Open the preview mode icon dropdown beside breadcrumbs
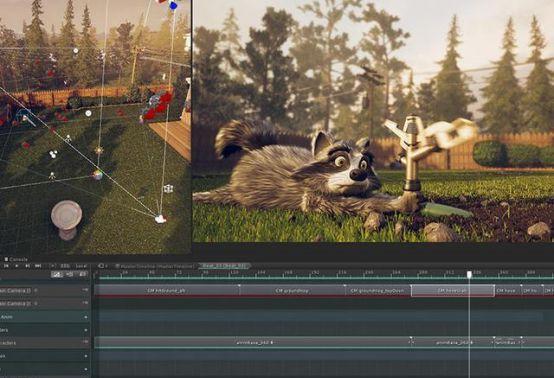 tap(102, 266)
